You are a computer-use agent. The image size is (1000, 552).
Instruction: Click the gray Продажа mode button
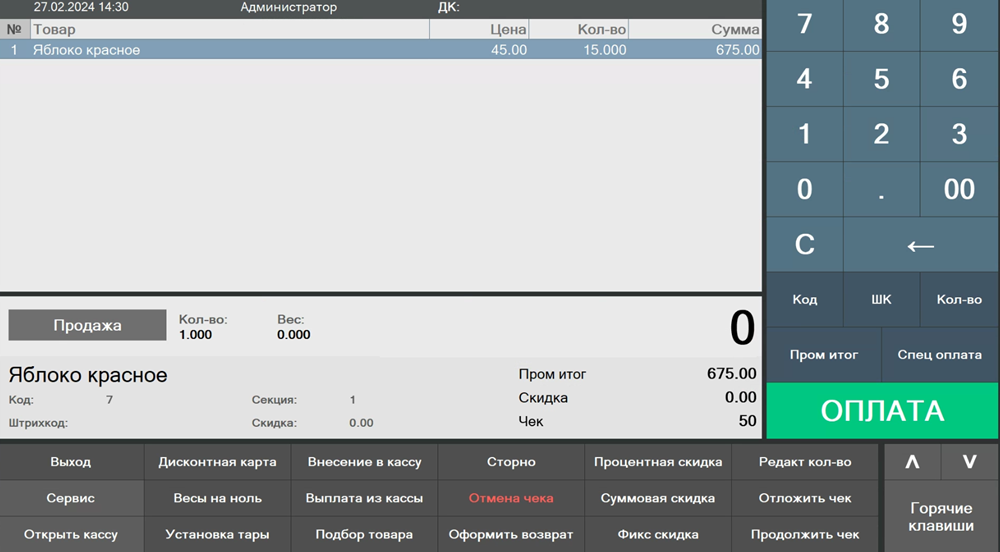(x=87, y=325)
